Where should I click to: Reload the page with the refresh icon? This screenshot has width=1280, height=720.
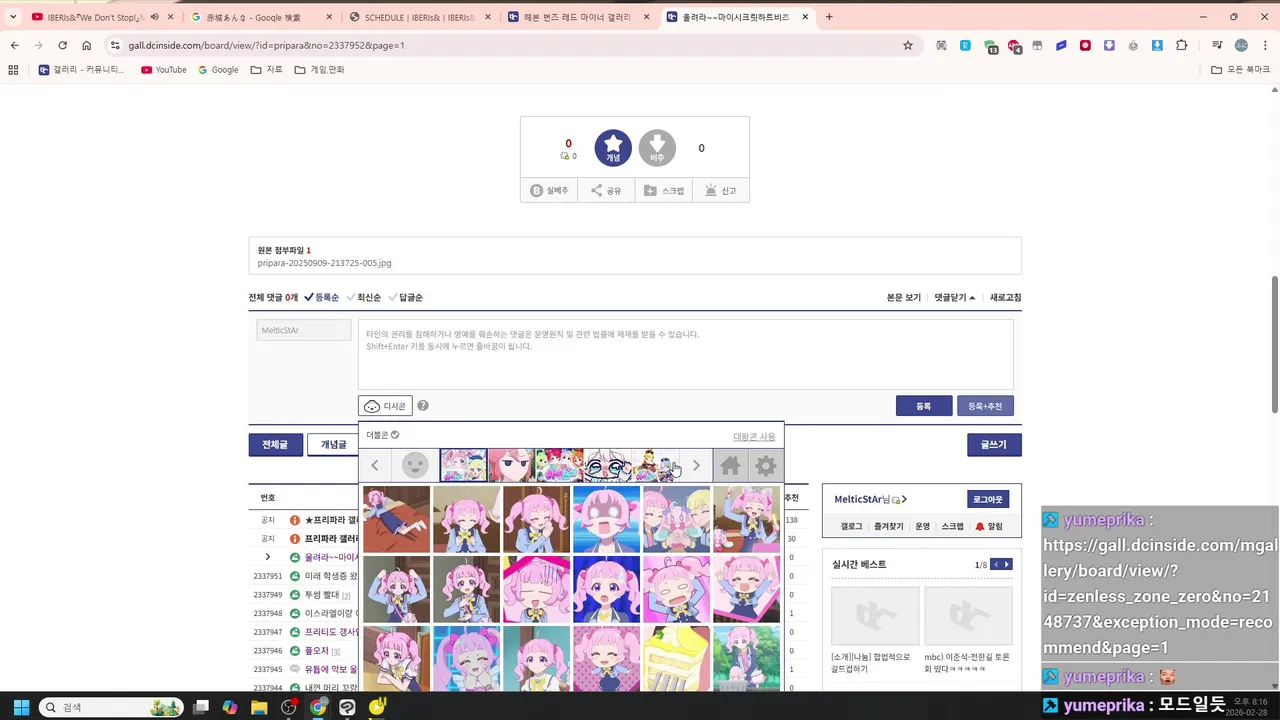[62, 45]
